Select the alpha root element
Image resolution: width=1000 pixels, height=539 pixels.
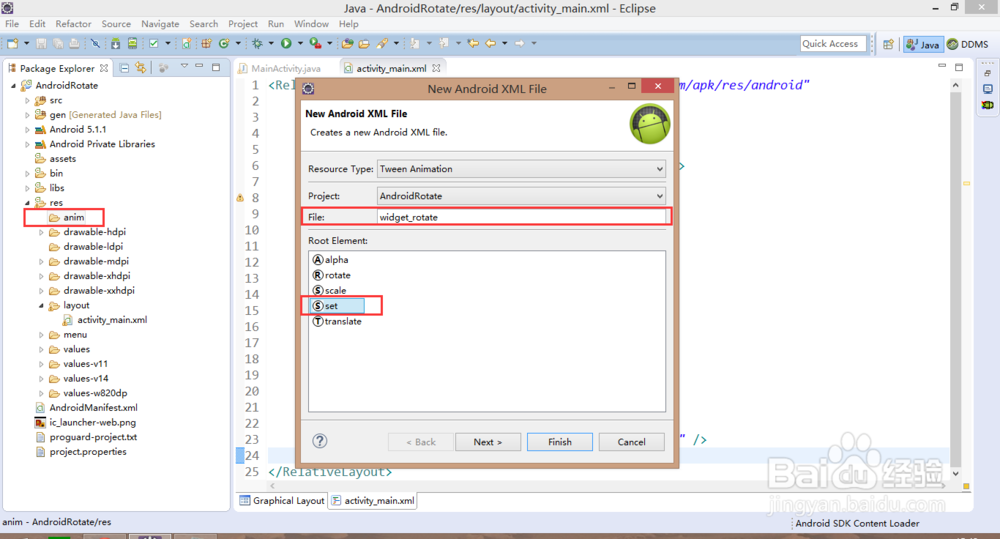330,260
